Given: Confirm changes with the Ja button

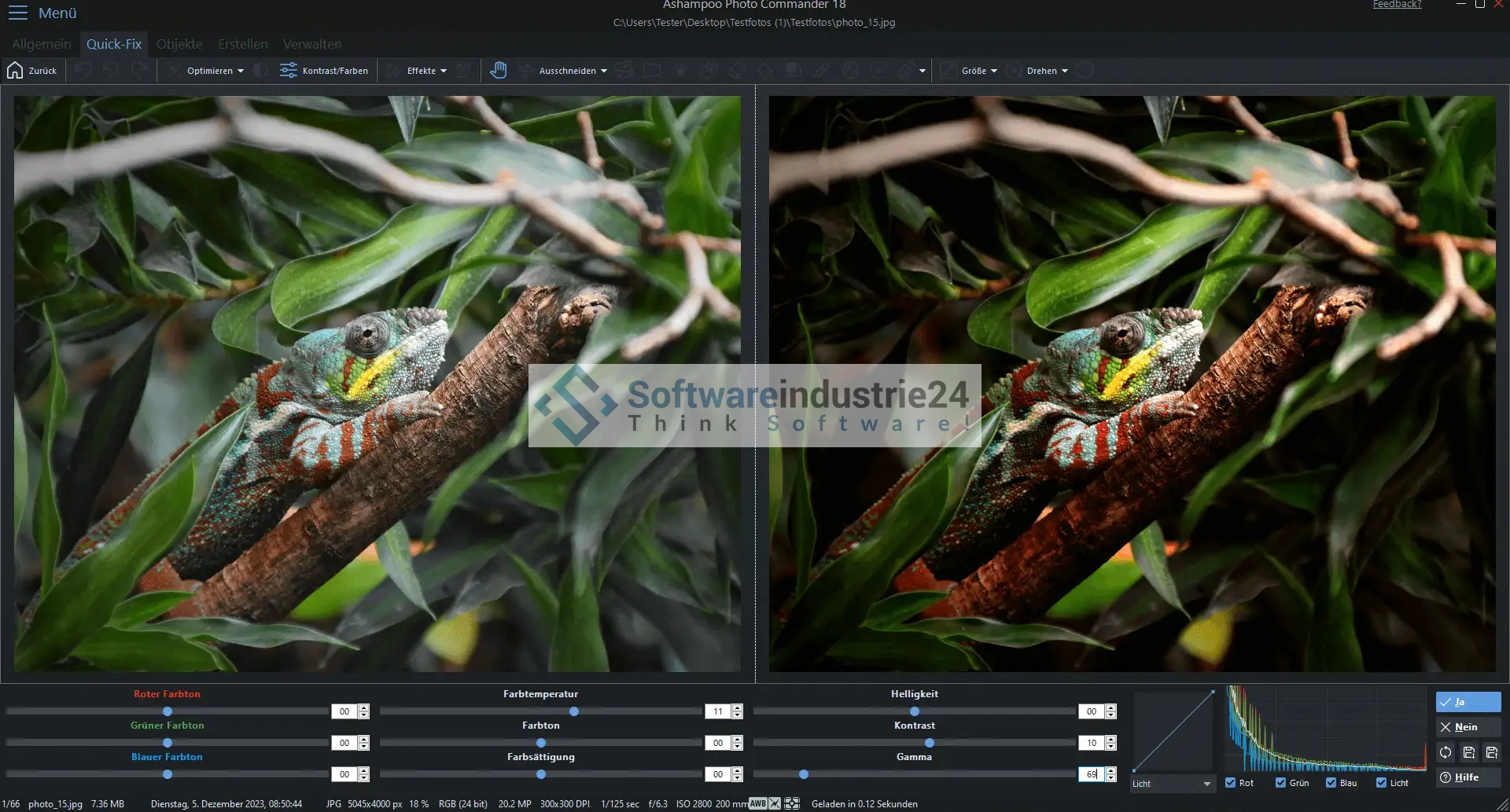Looking at the screenshot, I should [1468, 702].
